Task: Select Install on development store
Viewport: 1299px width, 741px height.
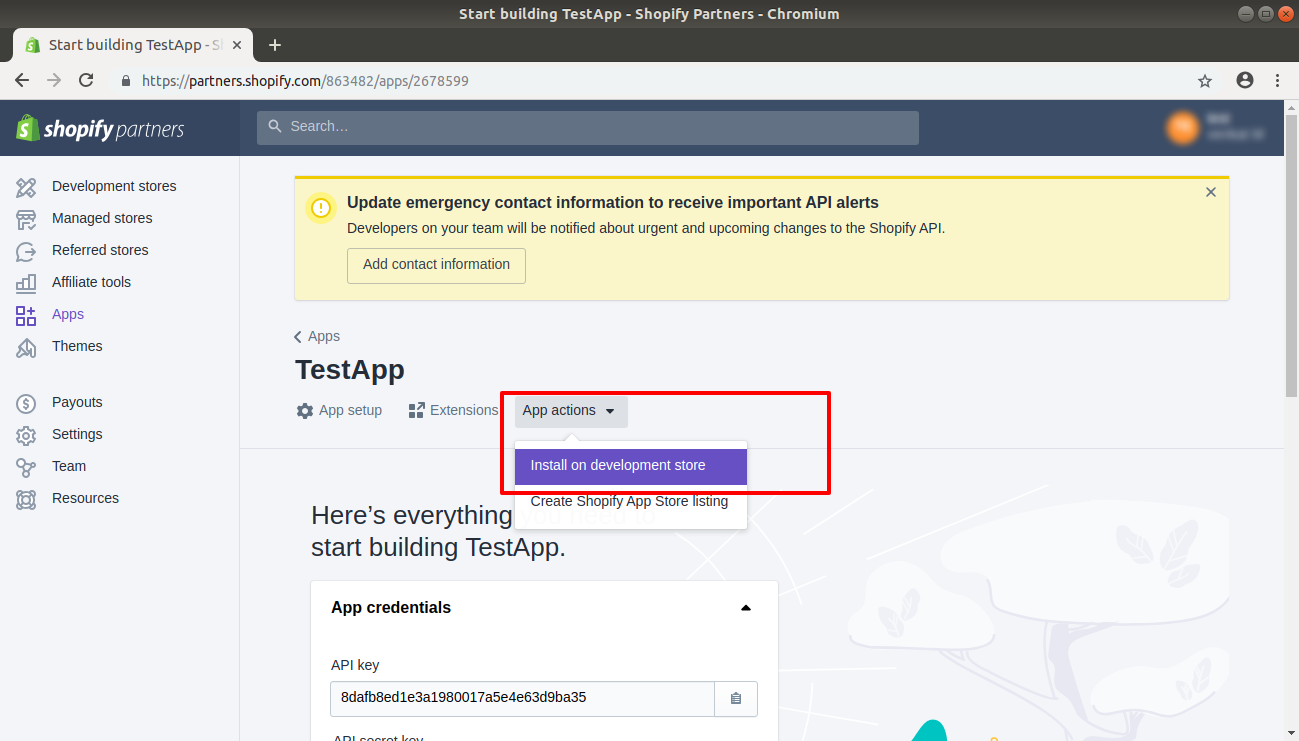Action: 631,466
